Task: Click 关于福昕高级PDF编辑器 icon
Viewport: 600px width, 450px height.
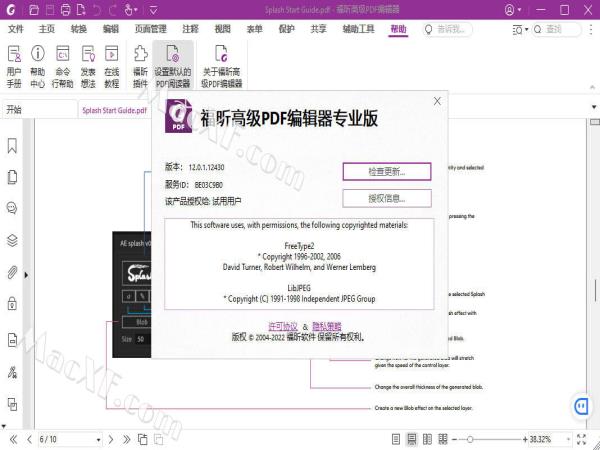Action: click(222, 66)
